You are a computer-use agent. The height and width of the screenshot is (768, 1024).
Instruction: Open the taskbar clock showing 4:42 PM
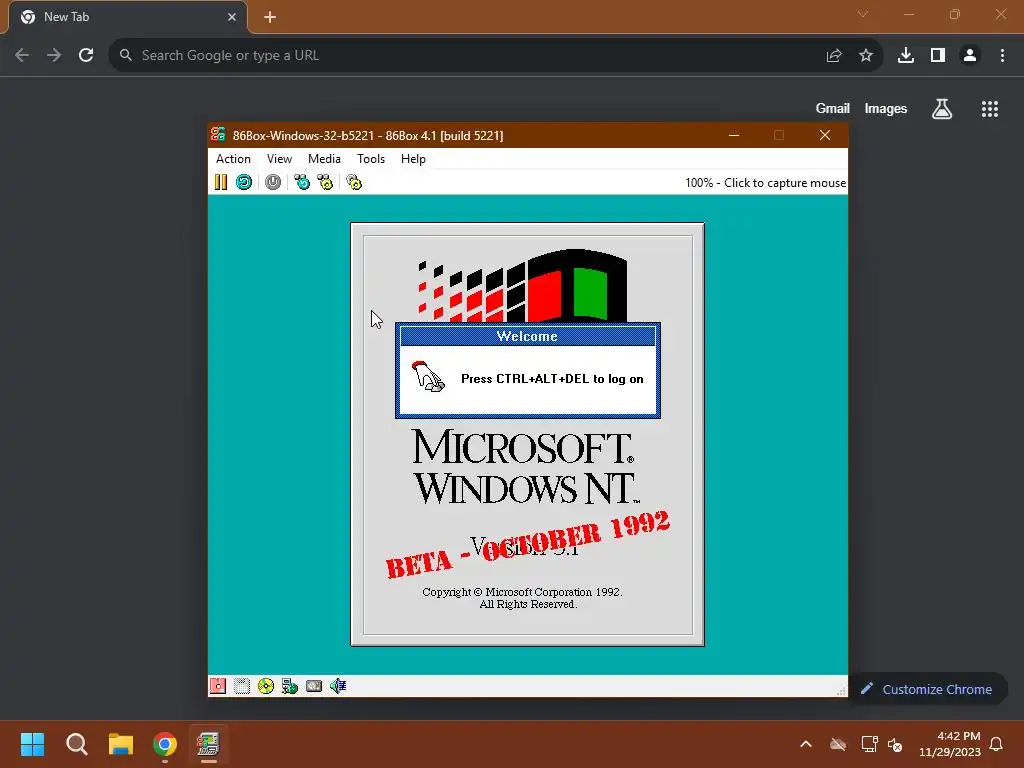point(950,744)
